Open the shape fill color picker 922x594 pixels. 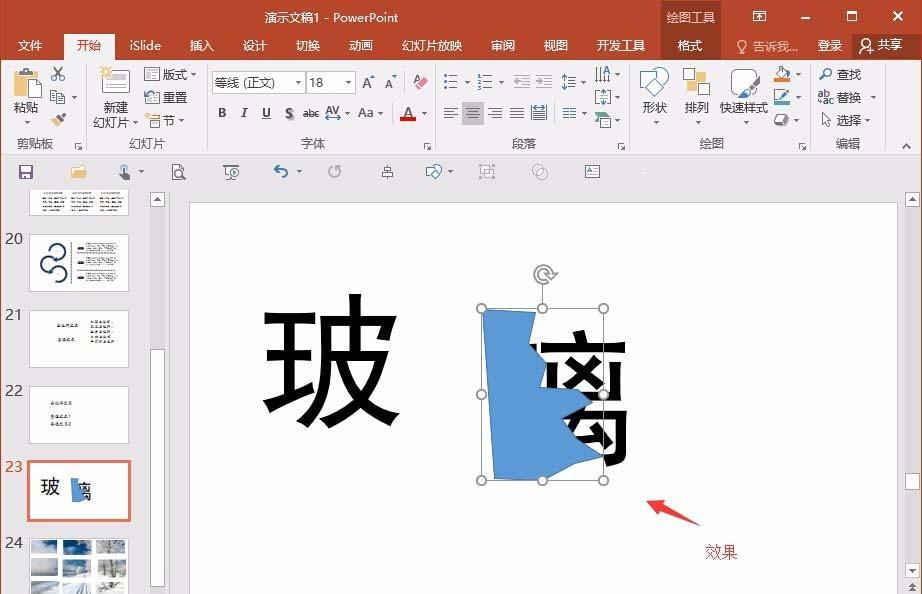point(783,74)
